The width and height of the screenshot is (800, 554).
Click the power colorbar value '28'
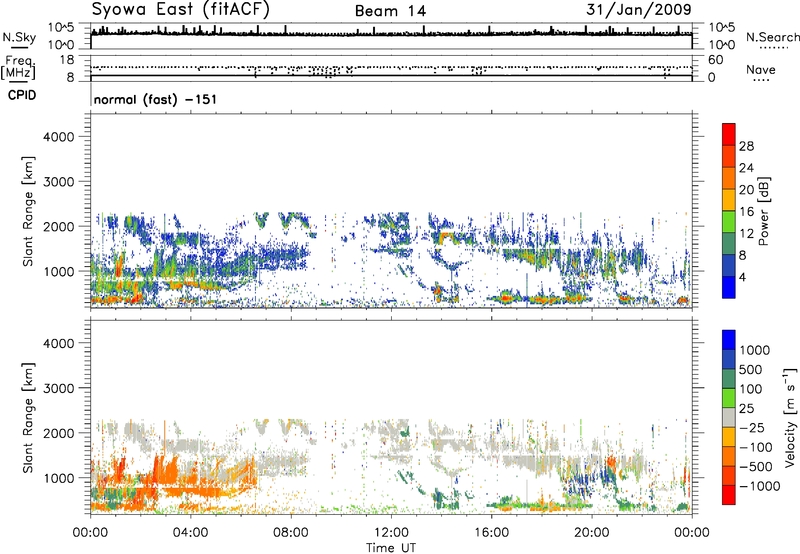click(746, 146)
